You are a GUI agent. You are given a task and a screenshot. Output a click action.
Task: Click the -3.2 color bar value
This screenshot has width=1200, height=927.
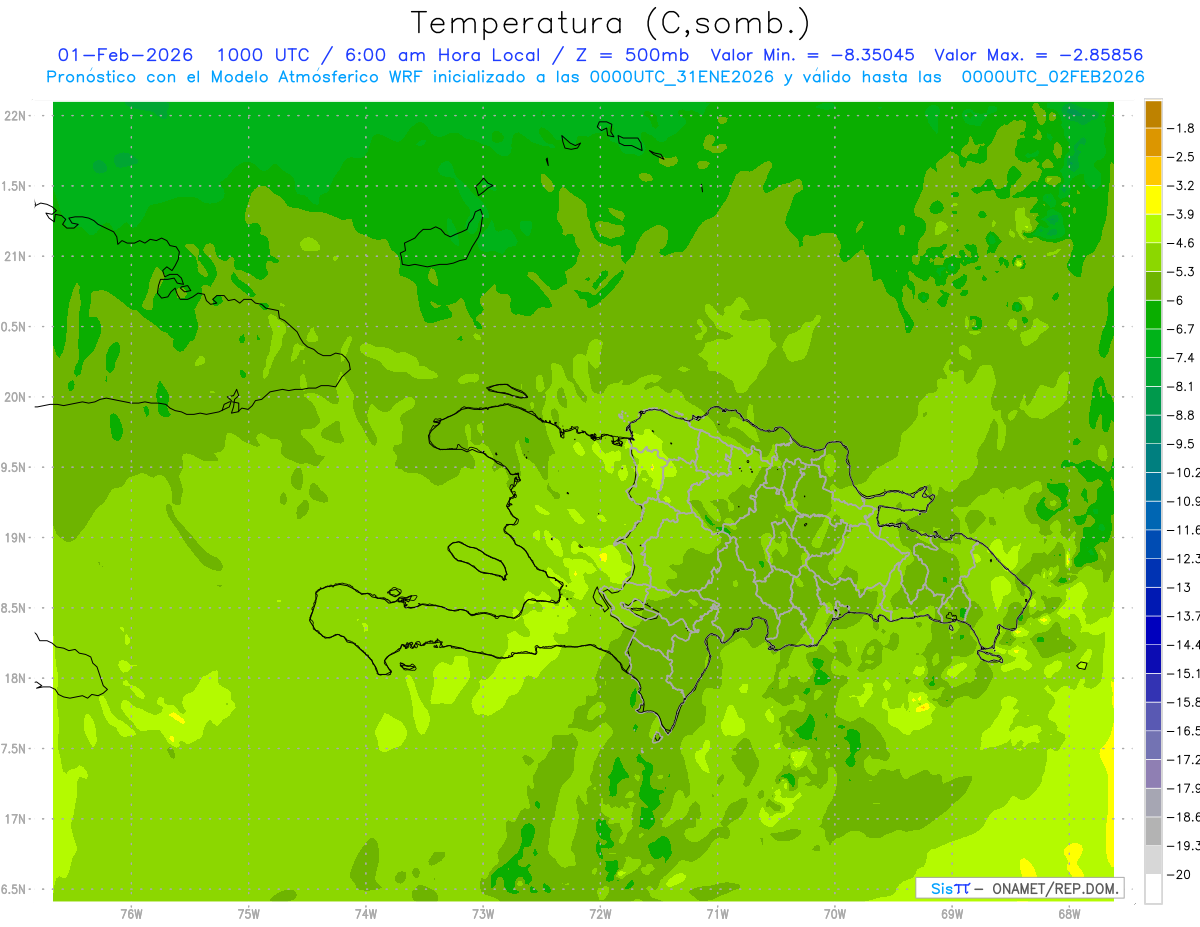(x=1182, y=185)
